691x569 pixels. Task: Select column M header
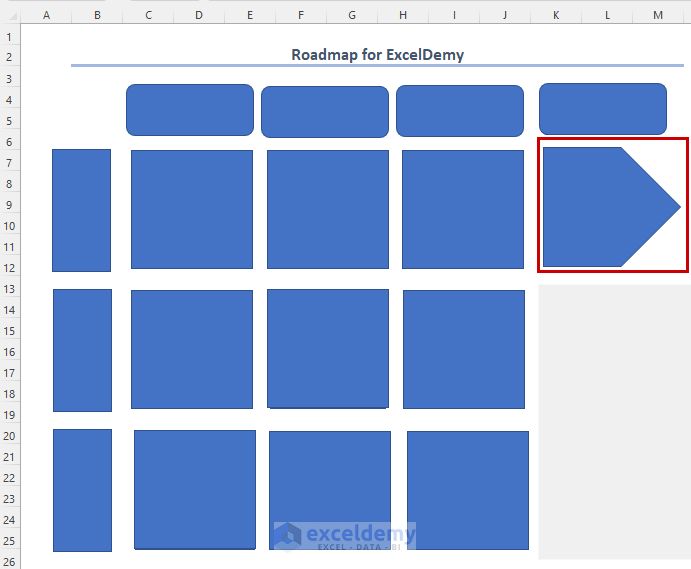click(x=658, y=15)
